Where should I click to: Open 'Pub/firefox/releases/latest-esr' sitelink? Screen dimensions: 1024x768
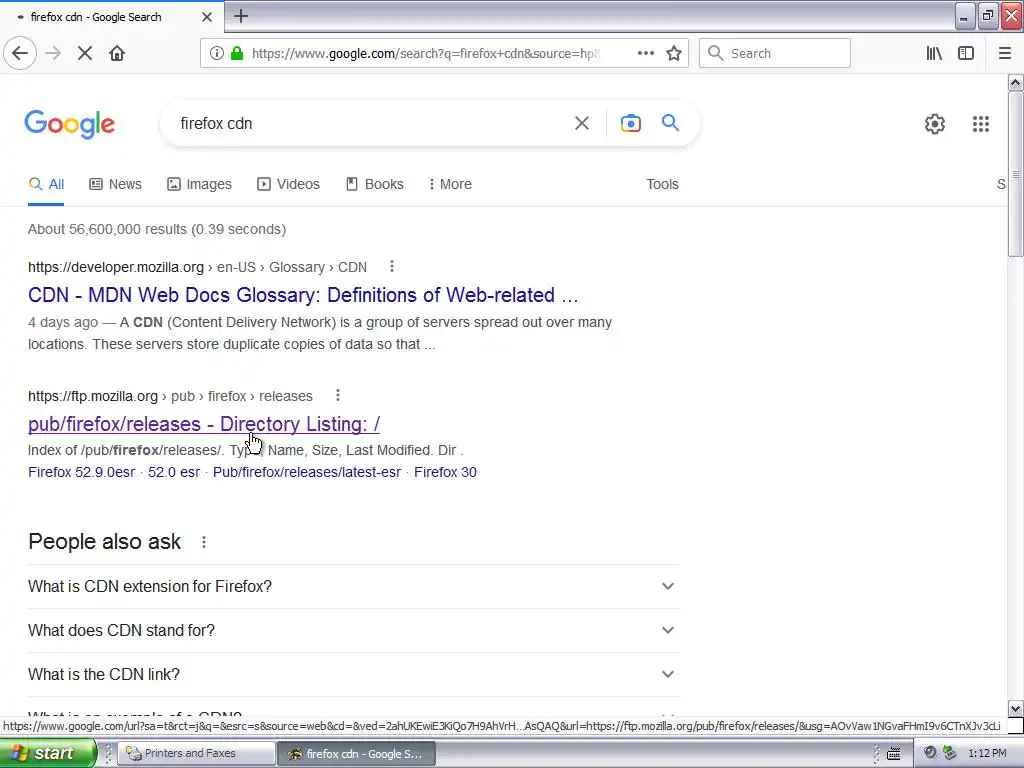[307, 472]
